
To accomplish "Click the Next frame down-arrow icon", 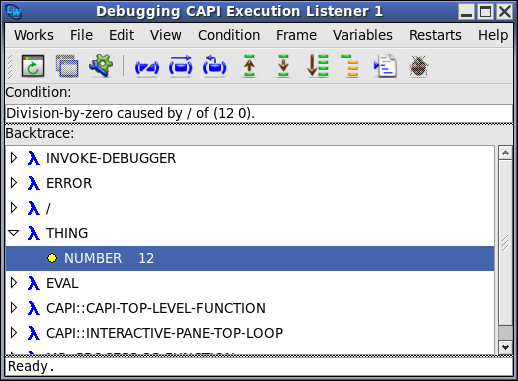I will coord(283,66).
